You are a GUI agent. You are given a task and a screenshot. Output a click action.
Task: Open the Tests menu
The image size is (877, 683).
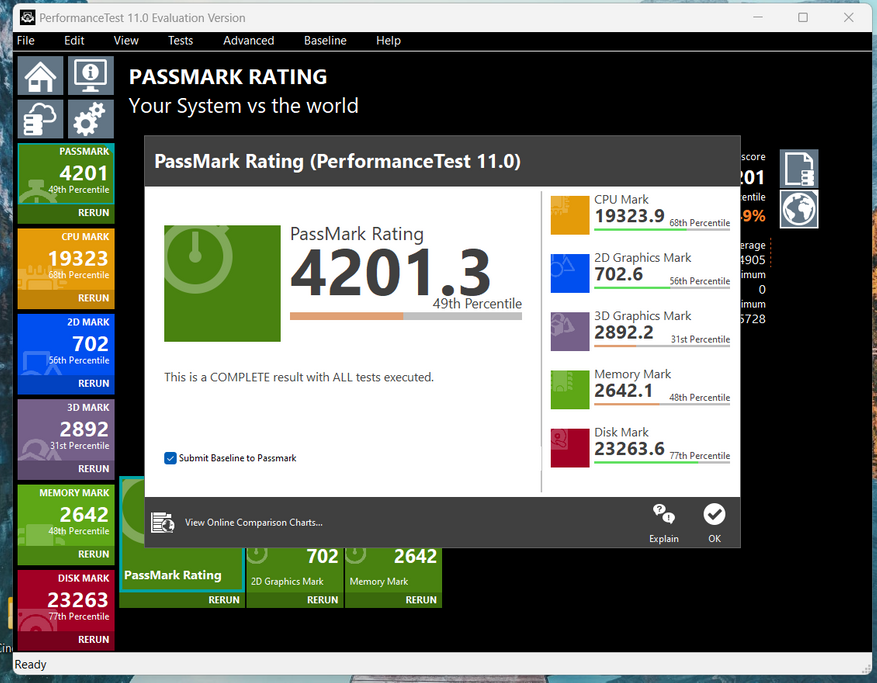point(180,40)
